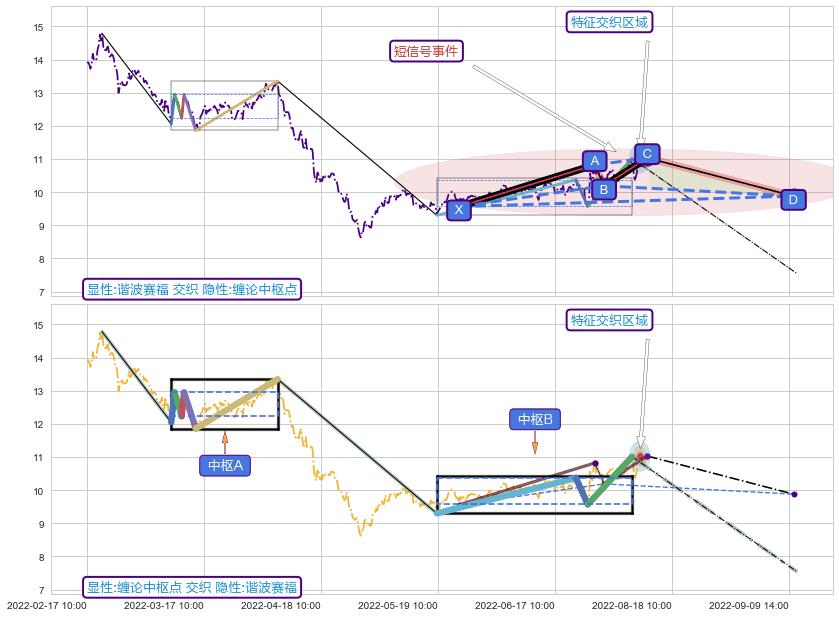This screenshot has width=839, height=617.
Task: Click the orange arrow above 中枢A label
Action: coord(225,441)
